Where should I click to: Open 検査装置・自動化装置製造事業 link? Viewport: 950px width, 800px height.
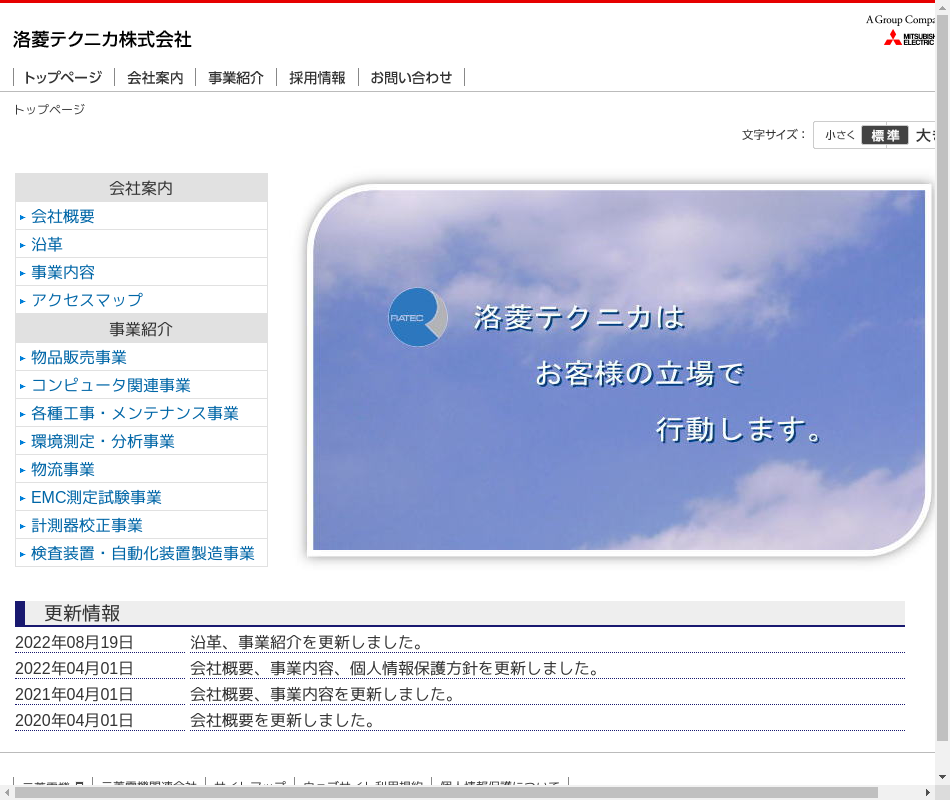point(143,553)
